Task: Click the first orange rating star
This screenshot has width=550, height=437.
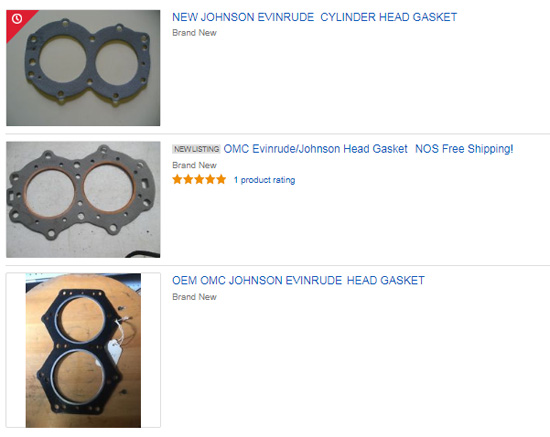Action: pyautogui.click(x=177, y=180)
